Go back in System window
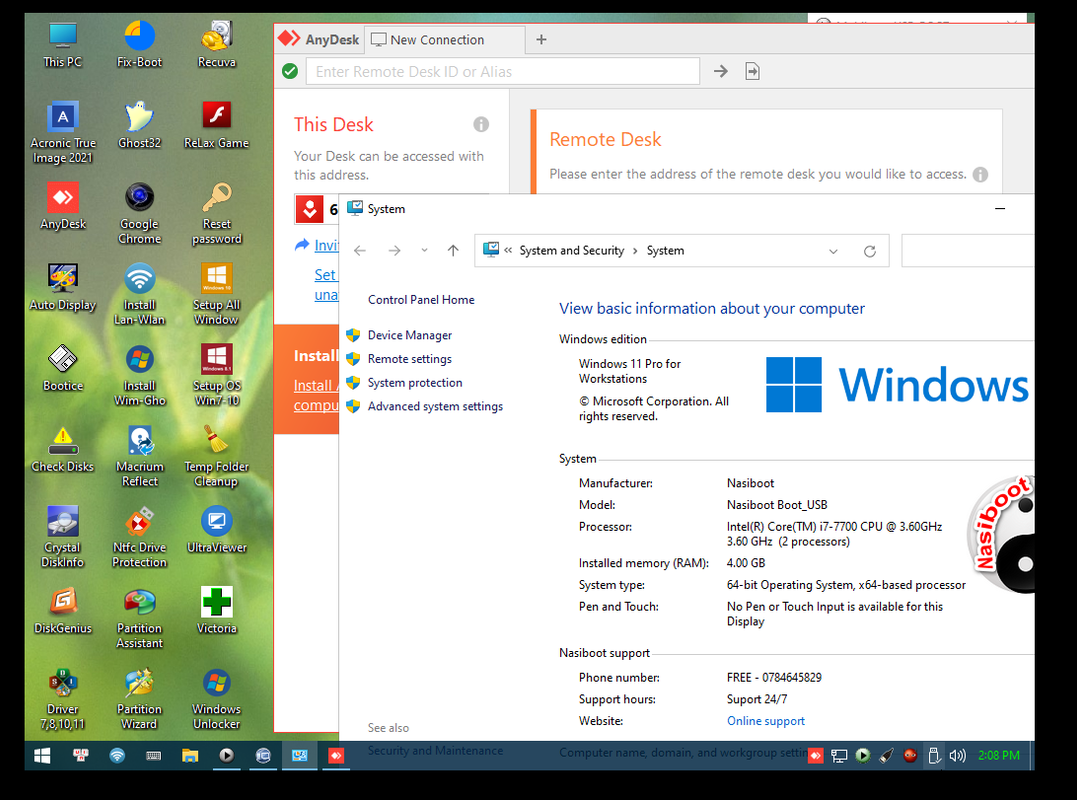1077x800 pixels. pos(360,251)
